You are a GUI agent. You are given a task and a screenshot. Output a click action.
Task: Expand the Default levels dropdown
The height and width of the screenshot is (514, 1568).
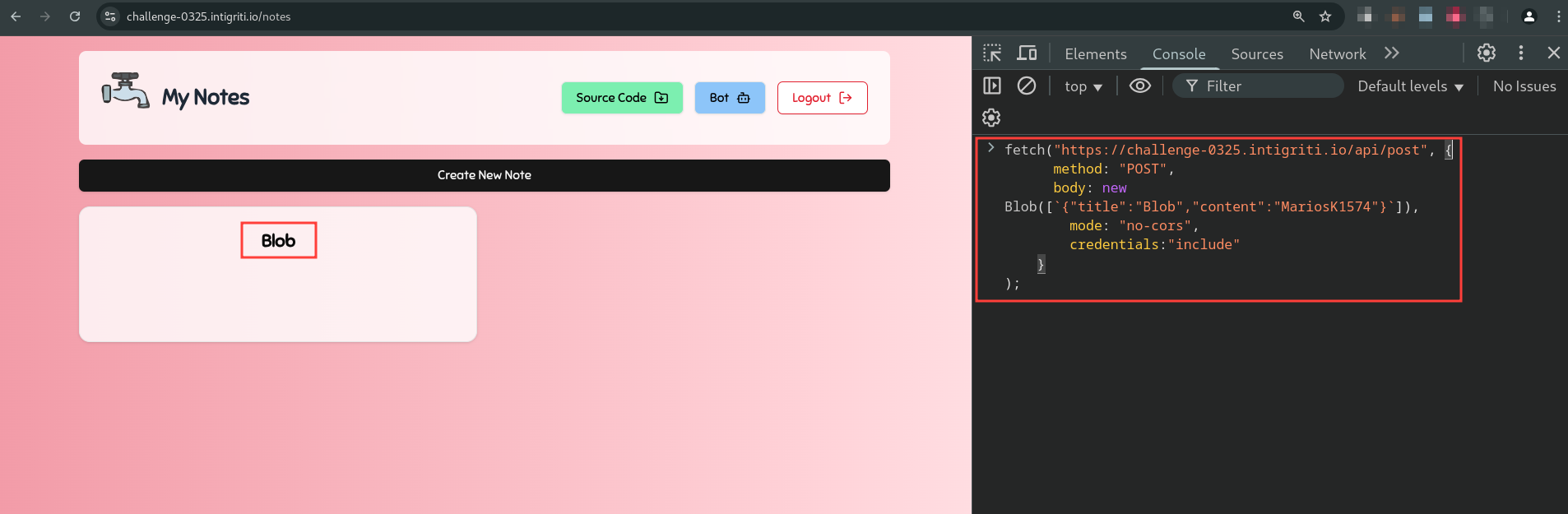[x=1410, y=86]
